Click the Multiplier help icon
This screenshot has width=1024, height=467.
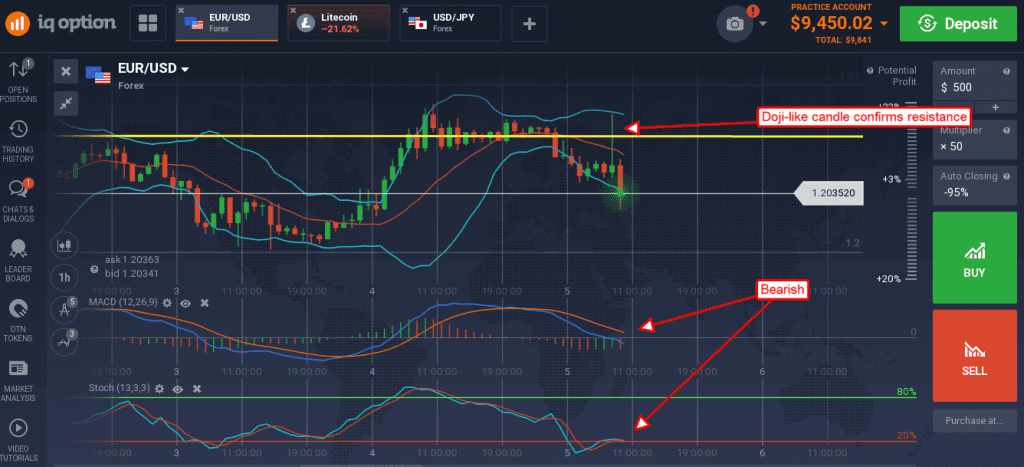[x=1006, y=130]
